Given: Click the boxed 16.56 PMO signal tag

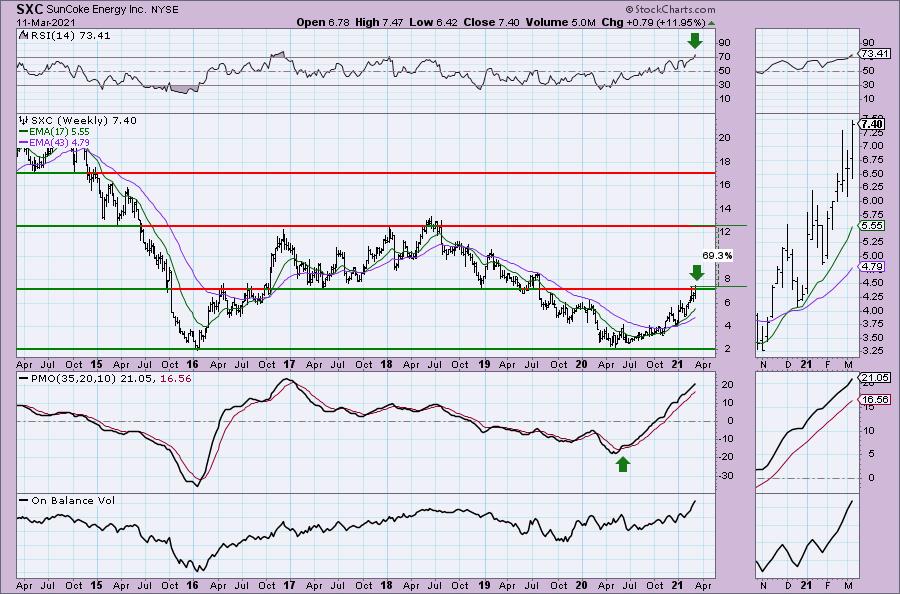Looking at the screenshot, I should (875, 399).
